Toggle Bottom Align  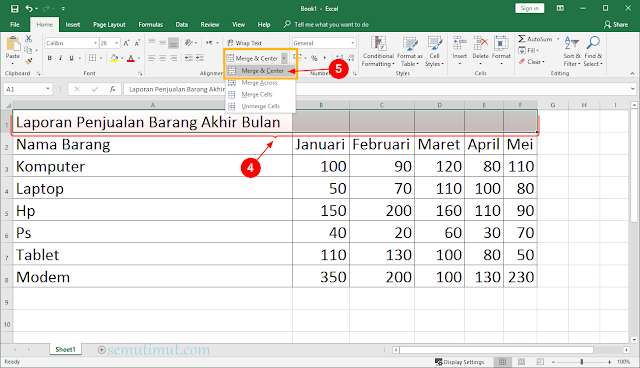173,42
